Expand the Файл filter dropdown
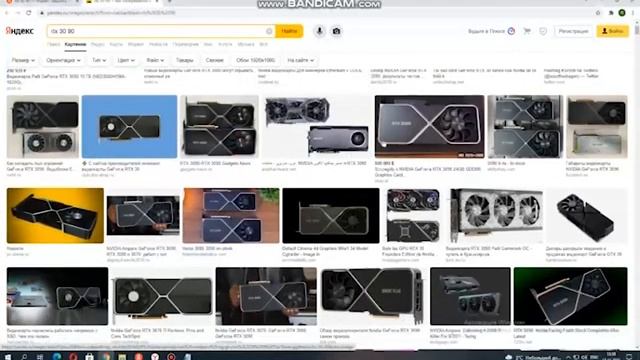 point(155,60)
